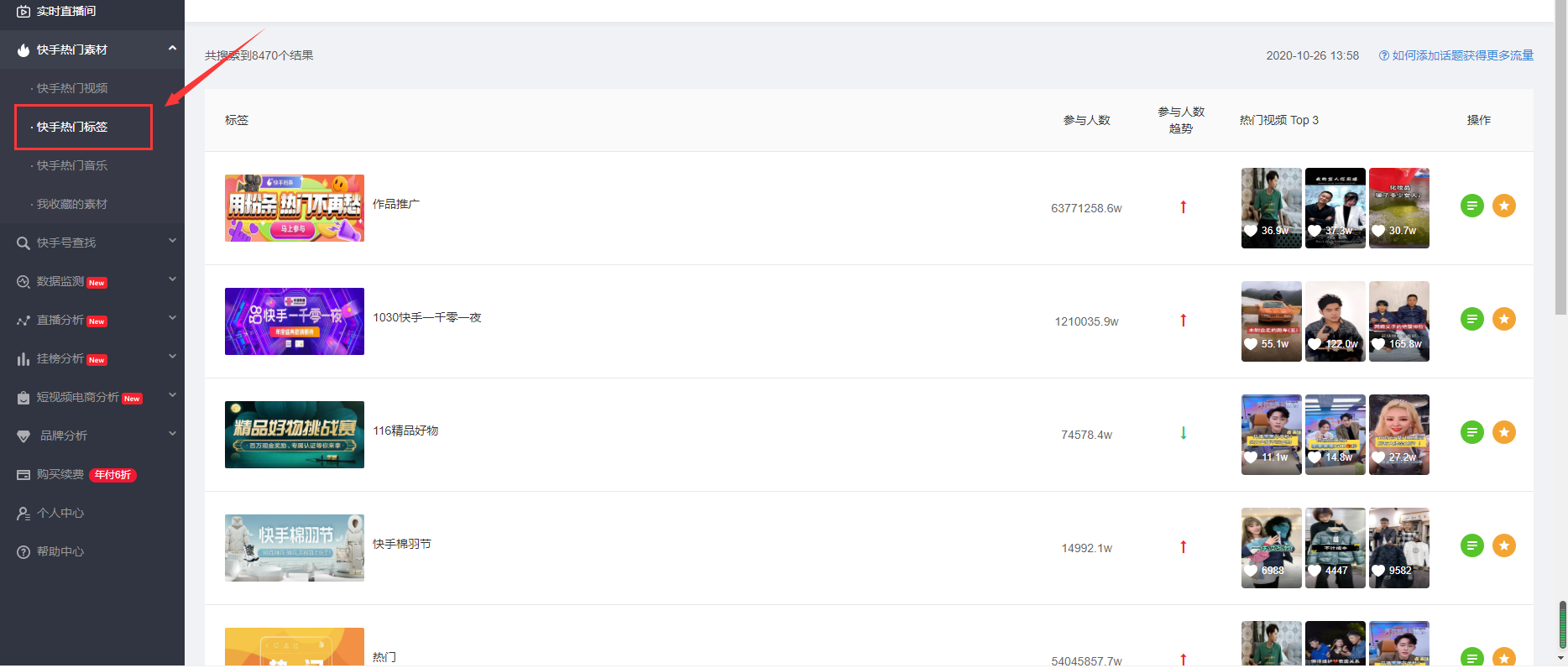Favorite the 116精品好物 tag with star icon
1568x668 pixels.
1504,432
